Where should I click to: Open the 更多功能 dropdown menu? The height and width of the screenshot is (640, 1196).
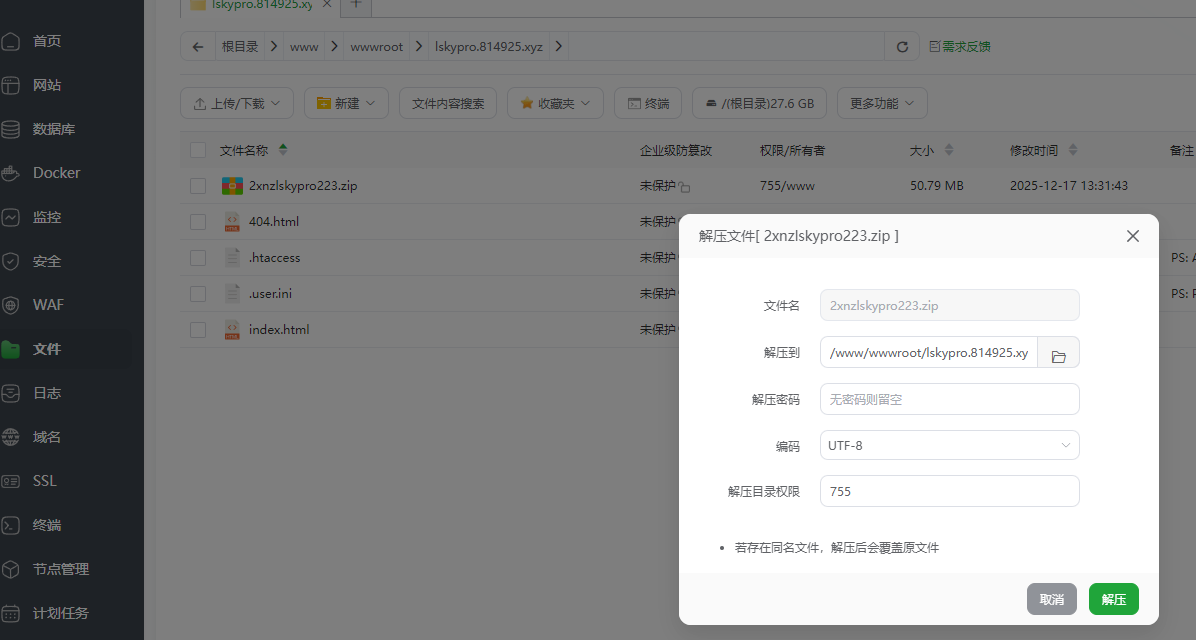click(x=881, y=103)
